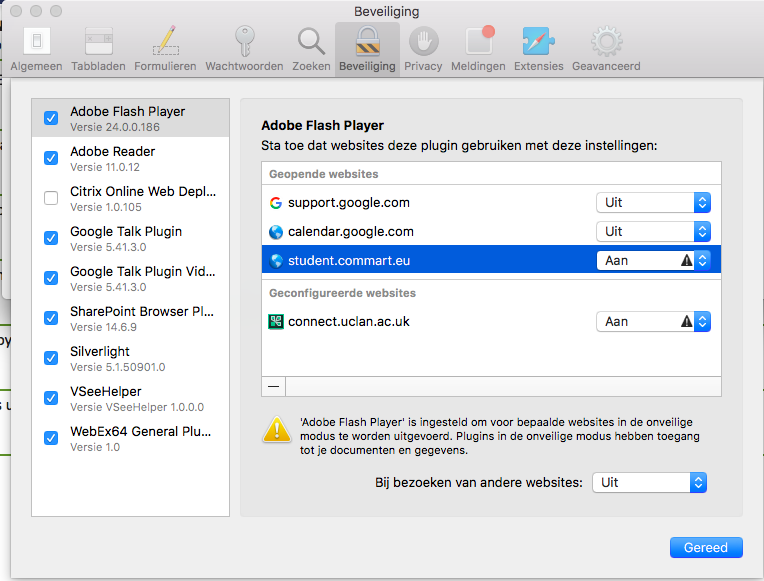Viewport: 764px width, 581px height.
Task: Open the Zoeken magnifier icon
Action: (x=311, y=41)
